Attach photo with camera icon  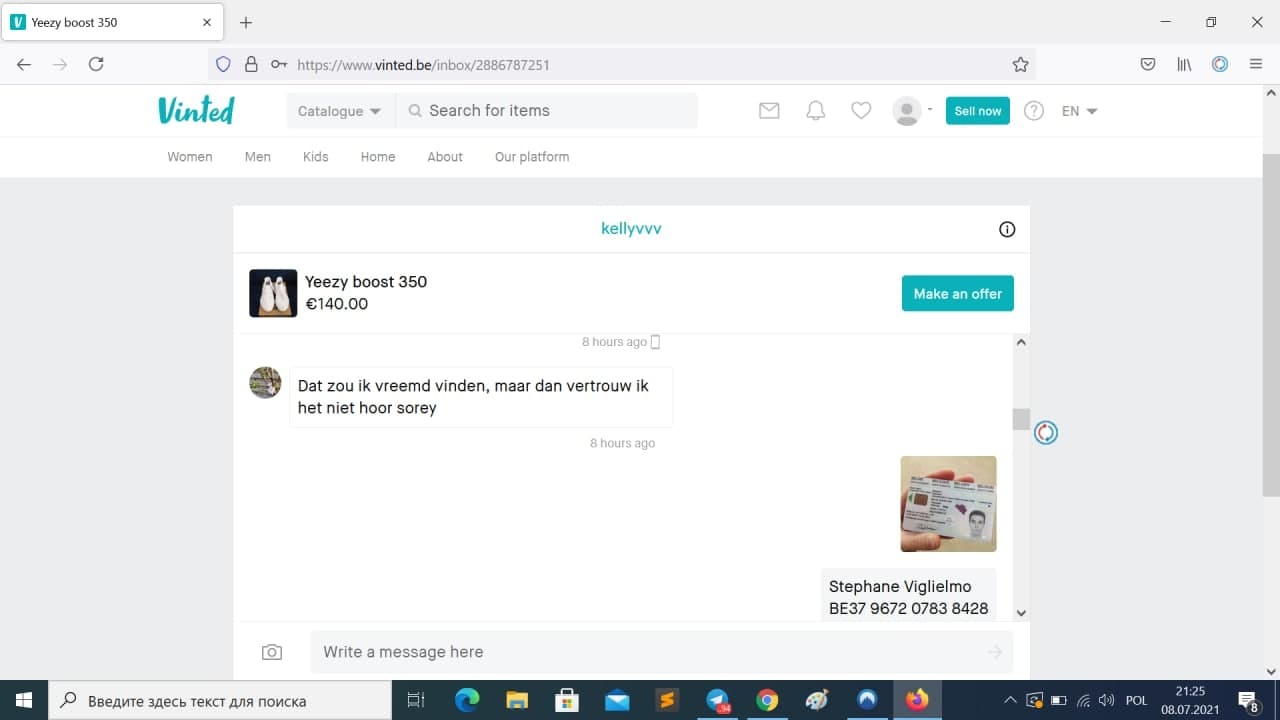(x=272, y=652)
